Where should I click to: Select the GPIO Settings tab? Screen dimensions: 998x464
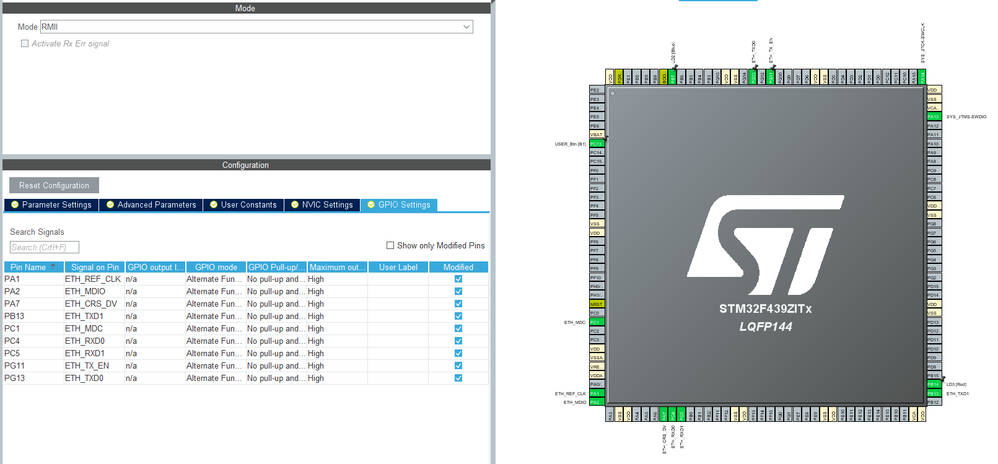[x=398, y=205]
